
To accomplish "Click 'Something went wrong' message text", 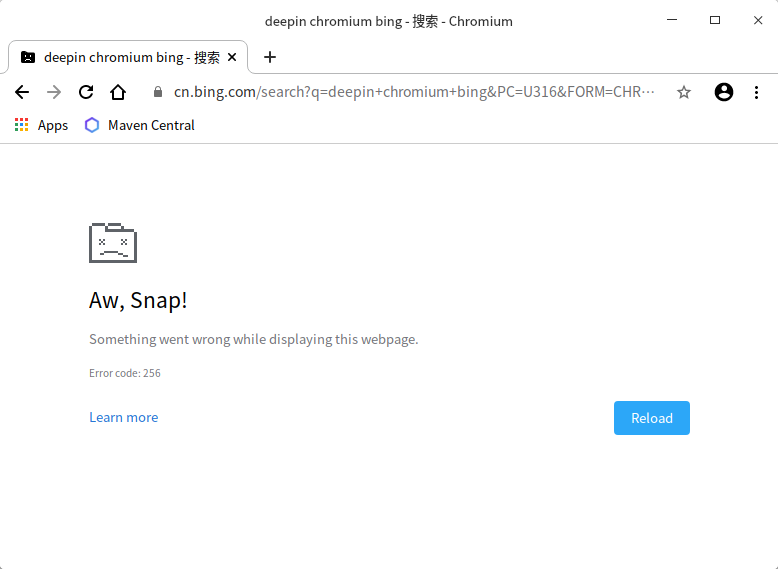I will tap(254, 339).
